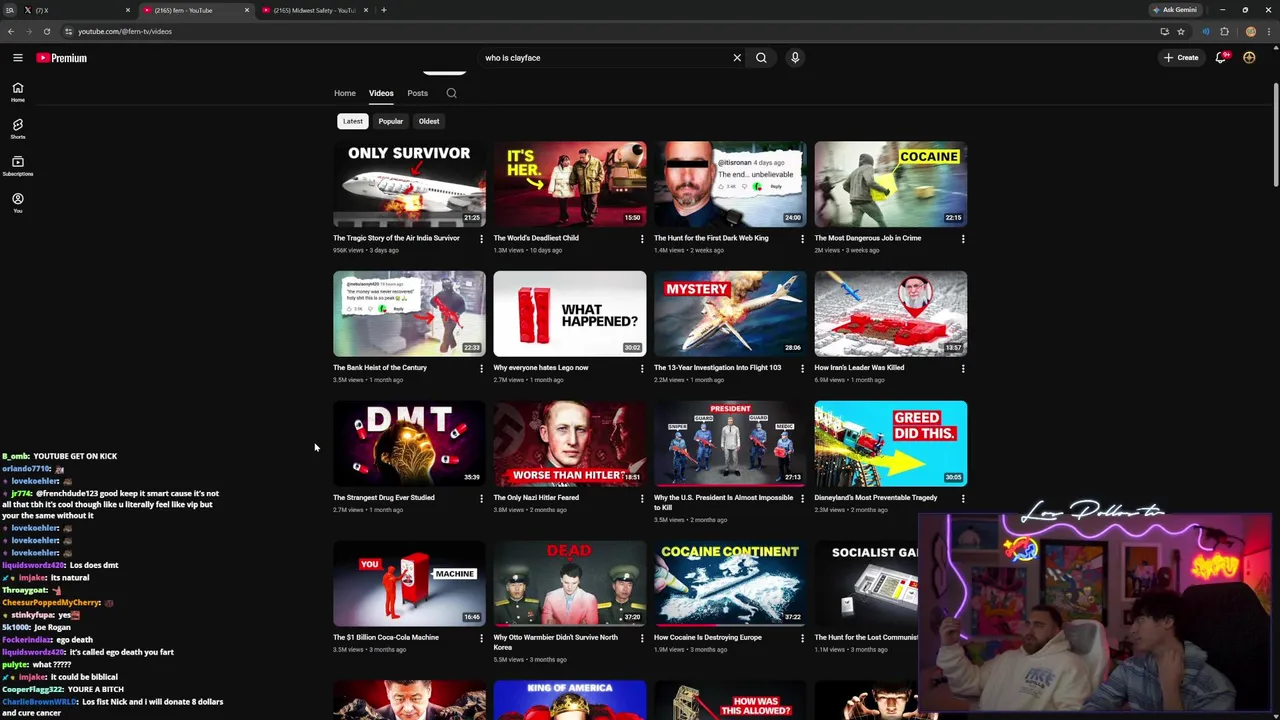
Task: Open options menu for World's Deadliest Child video
Action: (642, 239)
